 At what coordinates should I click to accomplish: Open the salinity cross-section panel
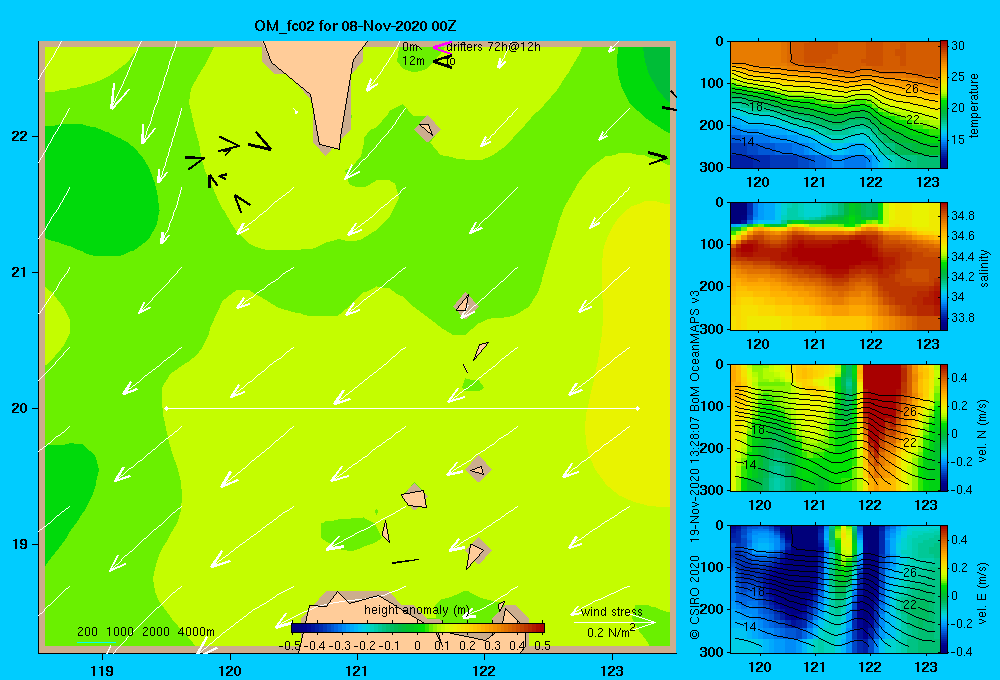point(835,266)
